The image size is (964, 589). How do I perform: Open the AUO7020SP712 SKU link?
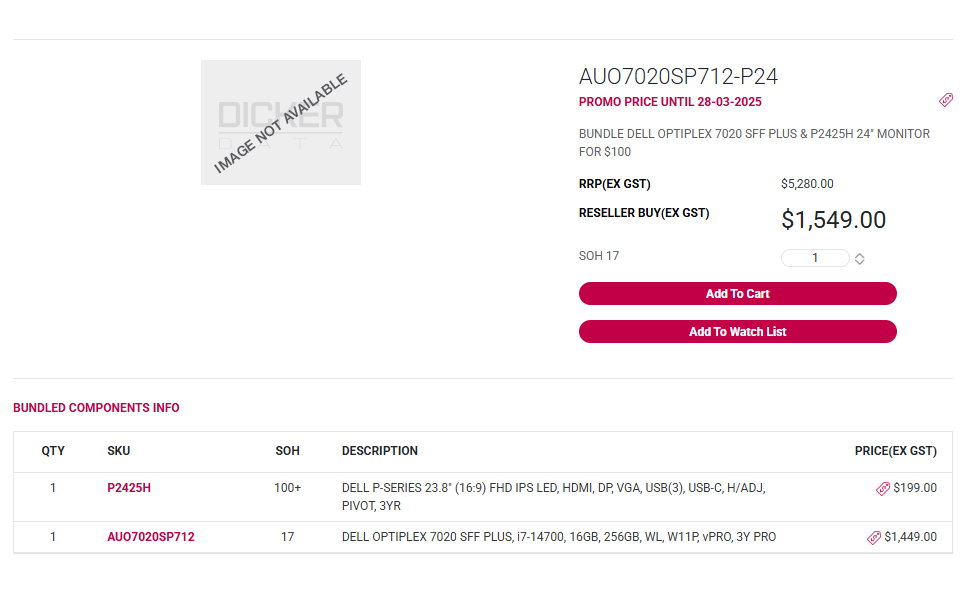(x=151, y=537)
